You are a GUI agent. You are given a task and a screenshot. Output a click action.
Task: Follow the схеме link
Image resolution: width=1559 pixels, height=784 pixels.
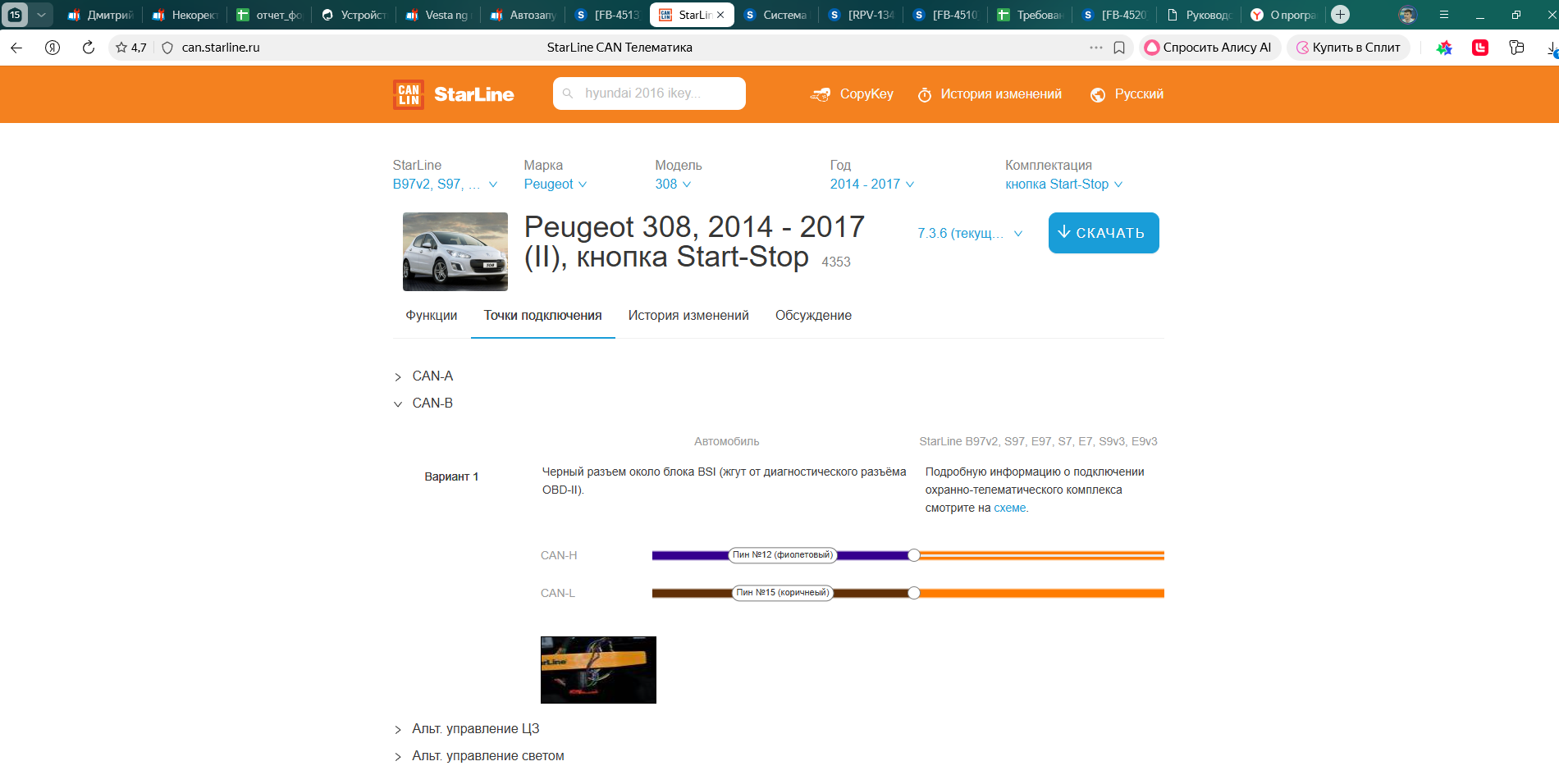click(x=1009, y=508)
